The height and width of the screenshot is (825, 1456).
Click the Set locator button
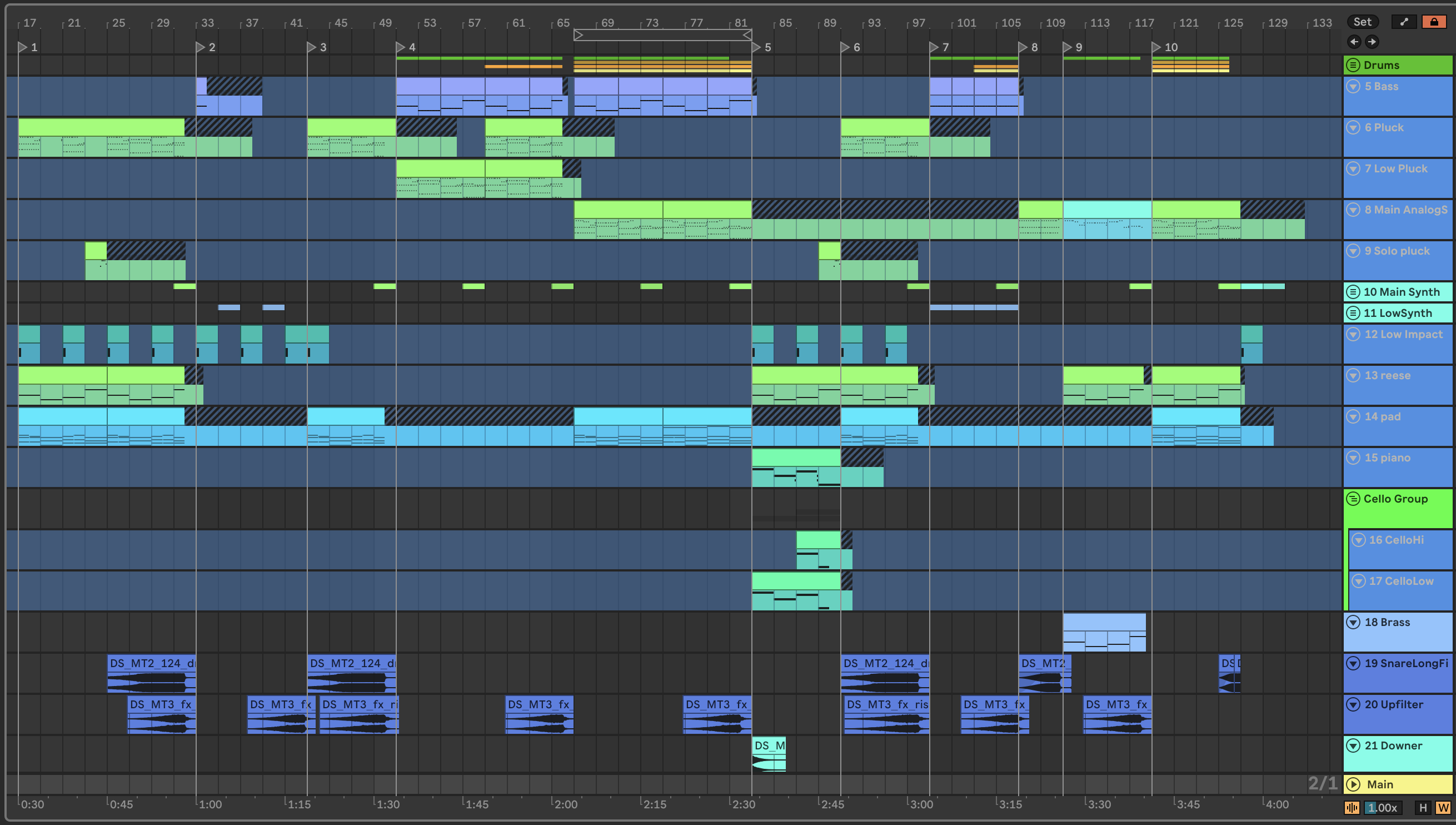[1362, 22]
